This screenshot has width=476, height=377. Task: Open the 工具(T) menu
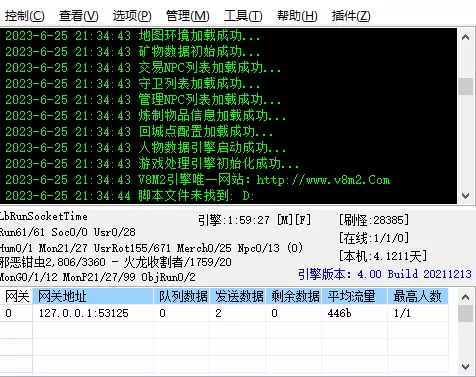243,16
